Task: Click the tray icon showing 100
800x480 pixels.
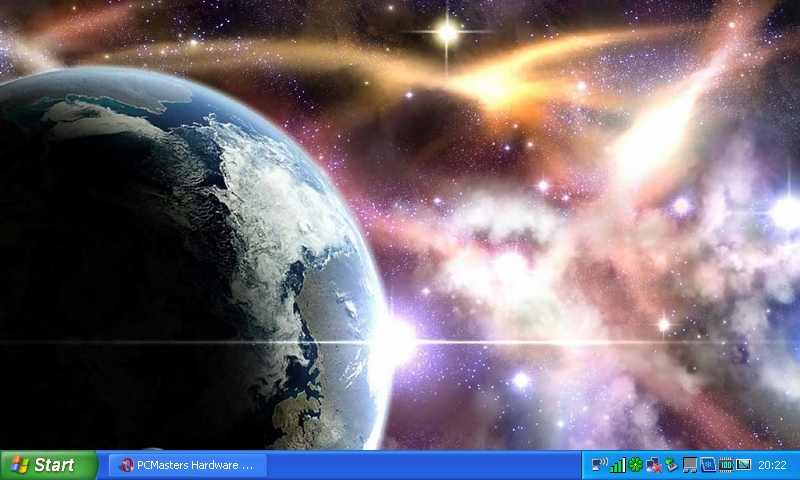Action: (x=726, y=465)
